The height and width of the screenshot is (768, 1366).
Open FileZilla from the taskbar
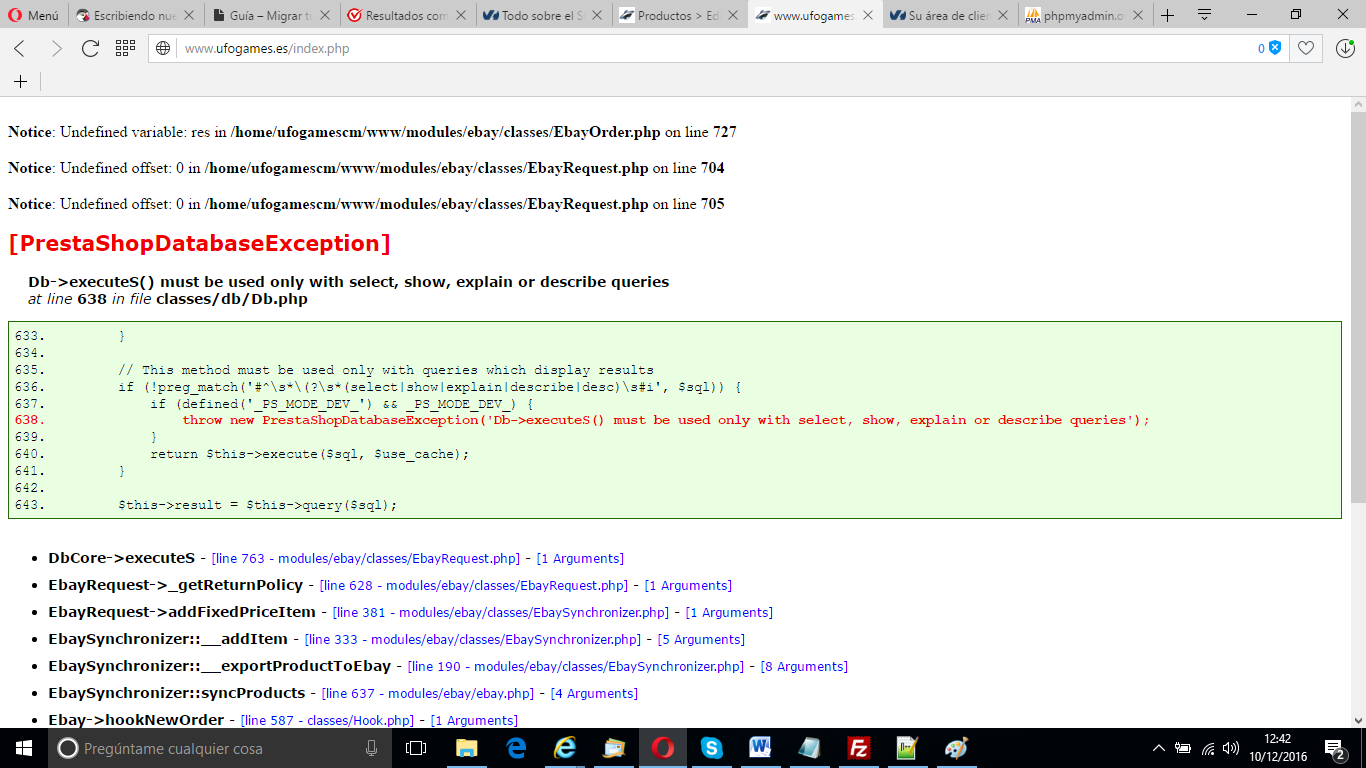(x=859, y=748)
